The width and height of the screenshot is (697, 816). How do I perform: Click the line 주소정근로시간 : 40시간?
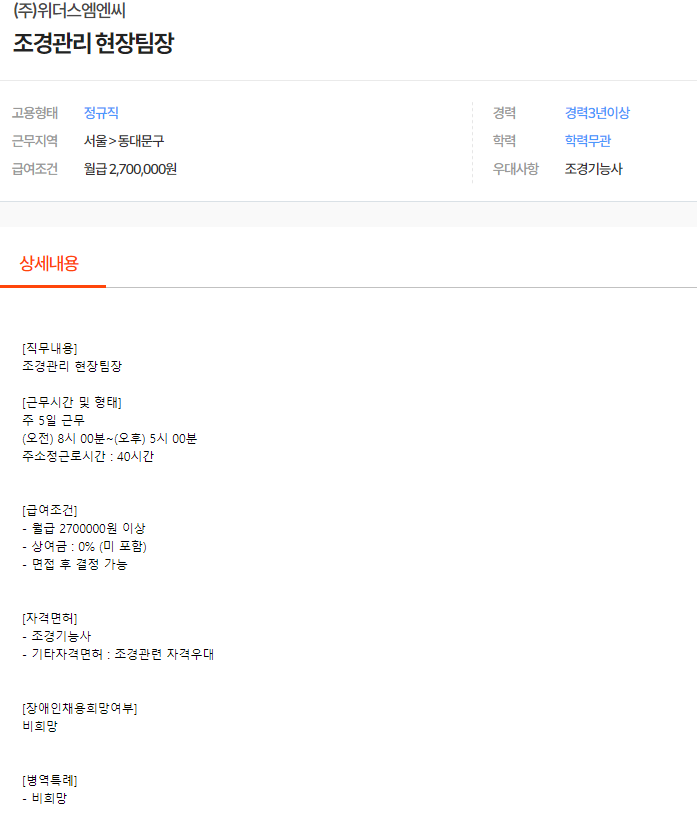pos(88,456)
